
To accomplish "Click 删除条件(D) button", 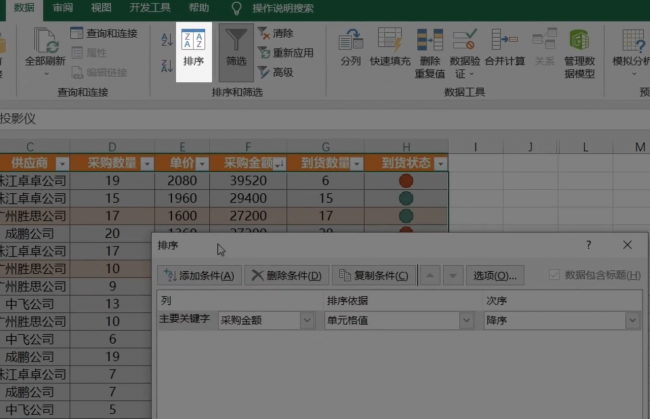I will [286, 276].
